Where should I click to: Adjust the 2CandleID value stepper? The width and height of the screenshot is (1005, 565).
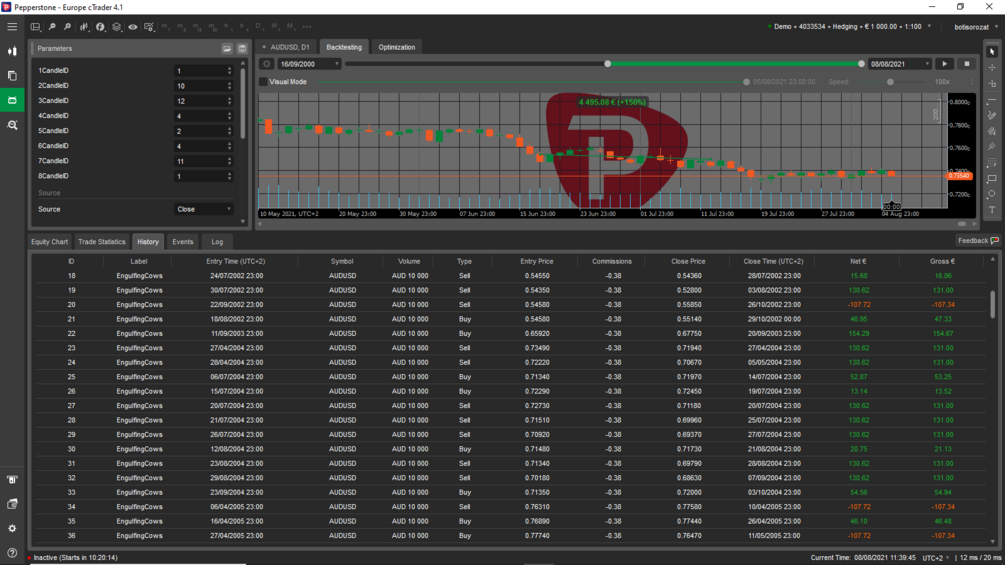[229, 86]
